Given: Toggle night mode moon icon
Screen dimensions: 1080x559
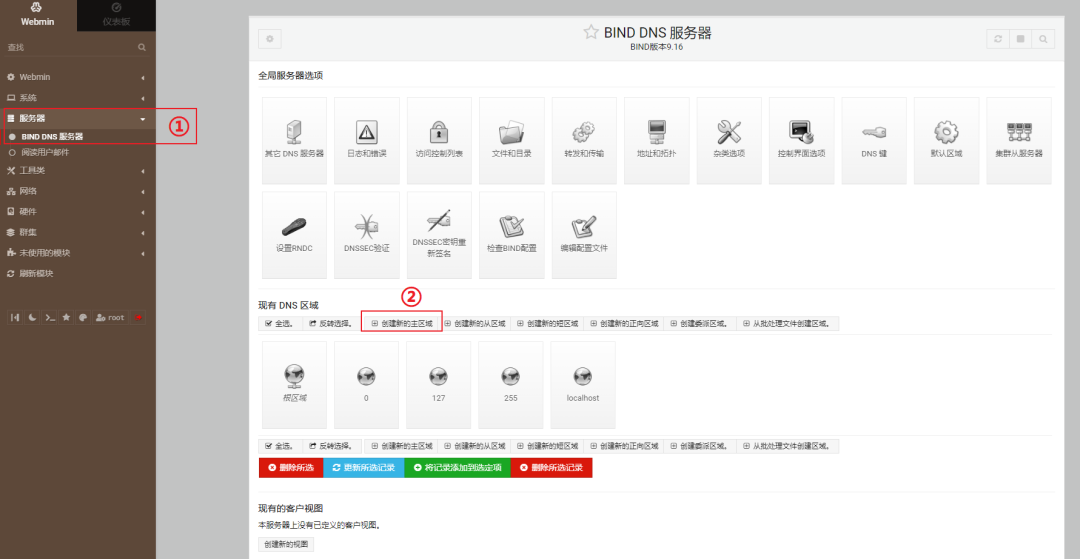Looking at the screenshot, I should [x=32, y=317].
